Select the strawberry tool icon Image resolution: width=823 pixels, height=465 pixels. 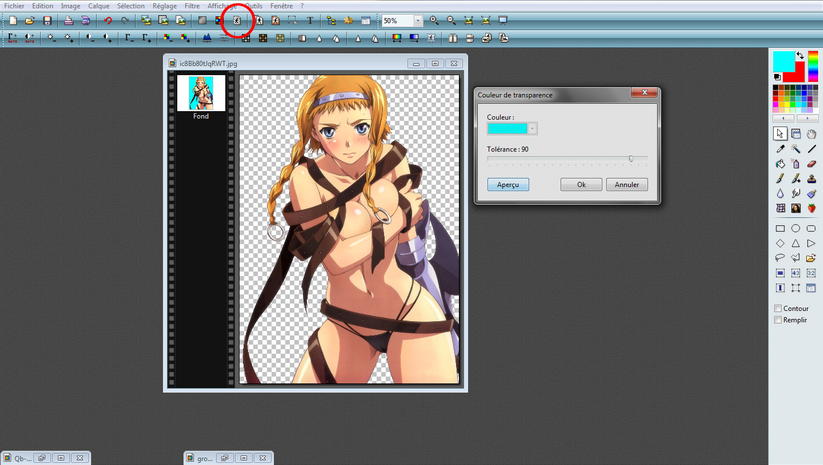811,208
